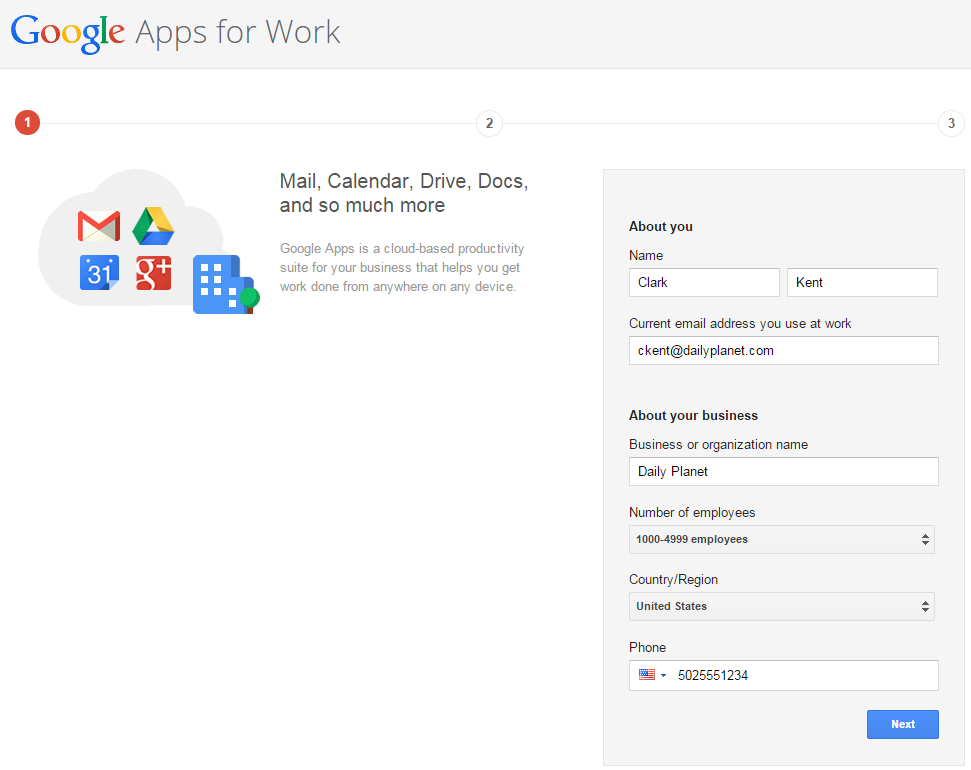Screen dimensions: 971x770
Task: Click the first name field containing Clark
Action: click(704, 282)
